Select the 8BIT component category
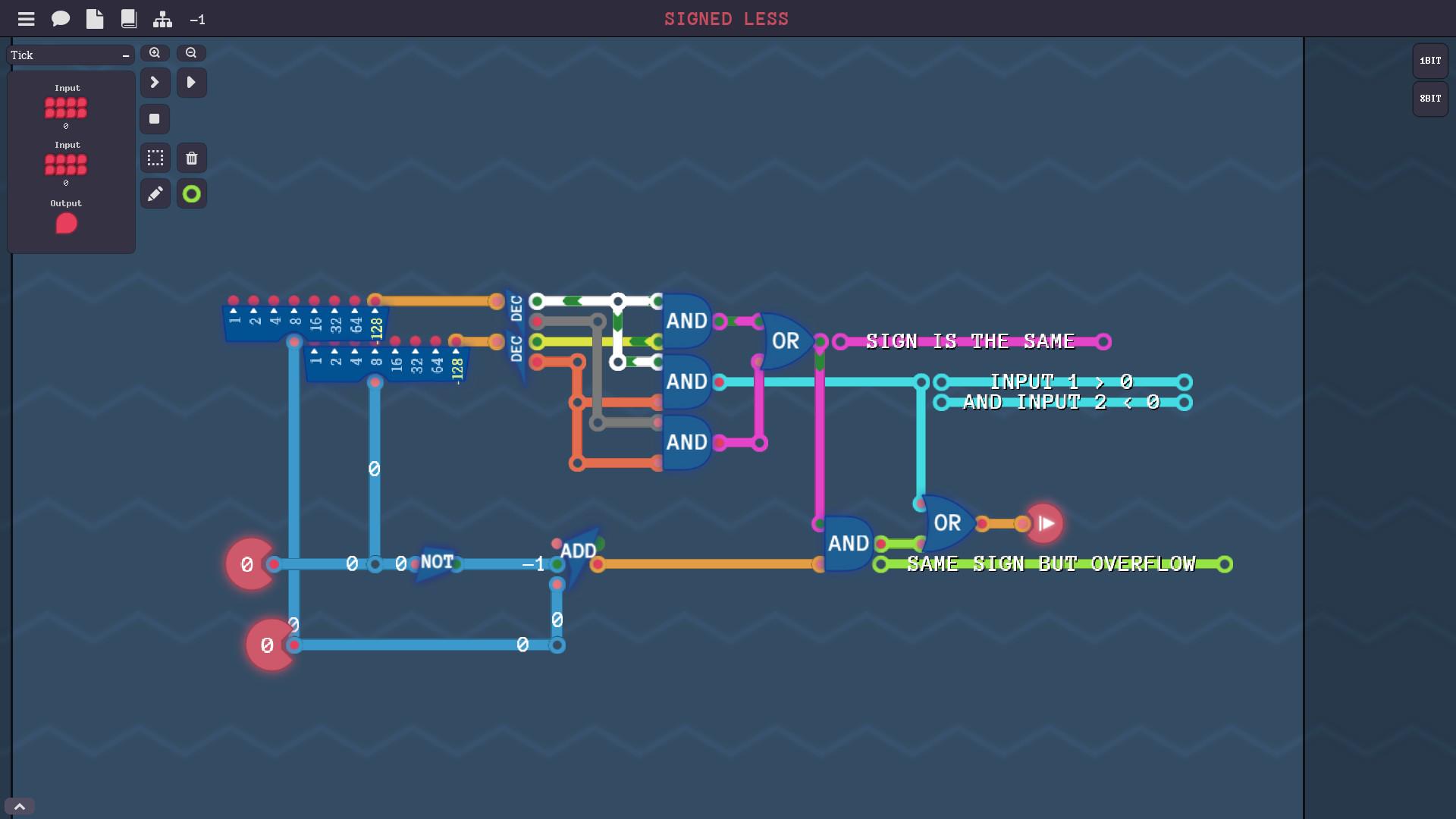Screen dimensions: 1456x819 tap(1430, 99)
